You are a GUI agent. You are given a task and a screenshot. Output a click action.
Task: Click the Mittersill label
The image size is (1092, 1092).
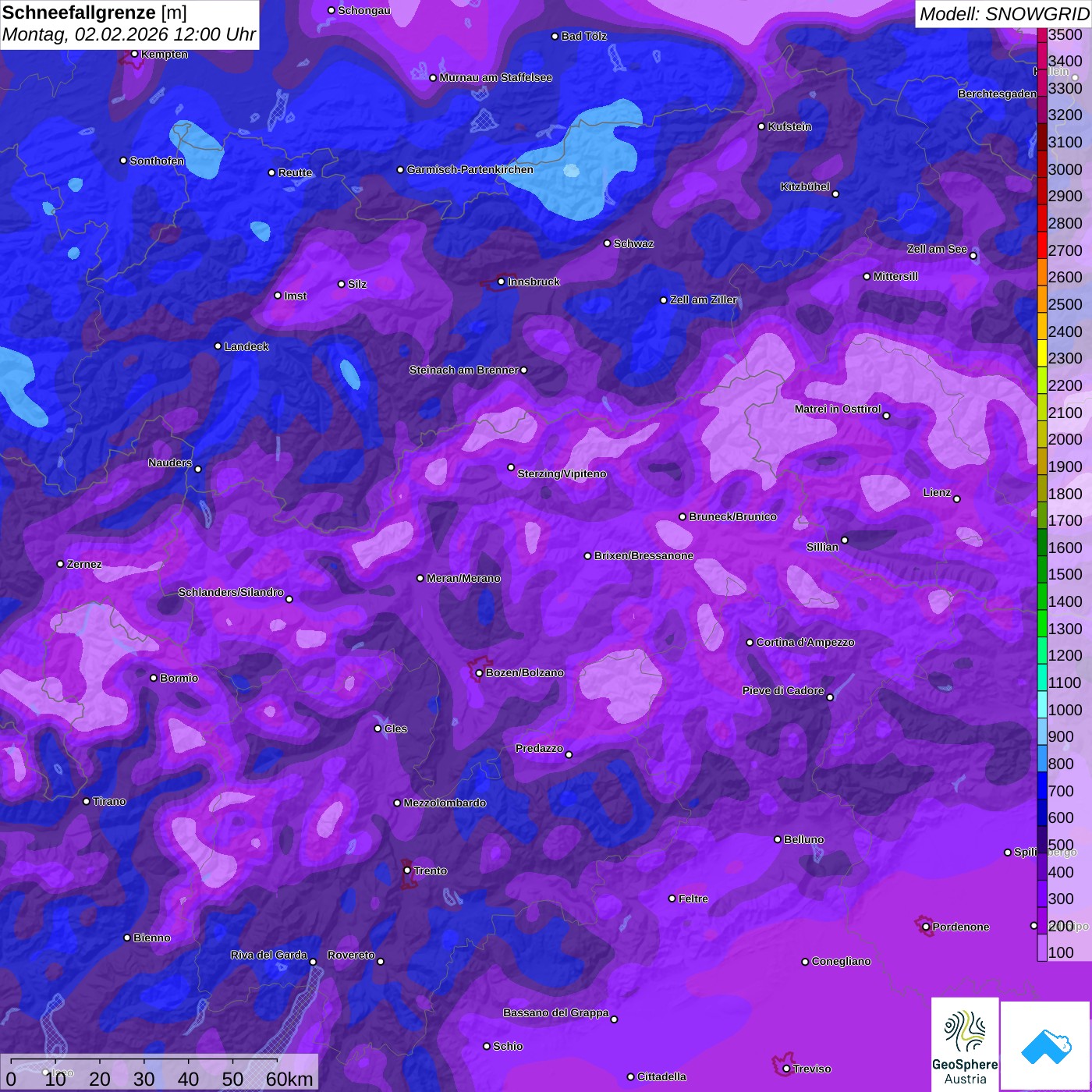tap(895, 276)
